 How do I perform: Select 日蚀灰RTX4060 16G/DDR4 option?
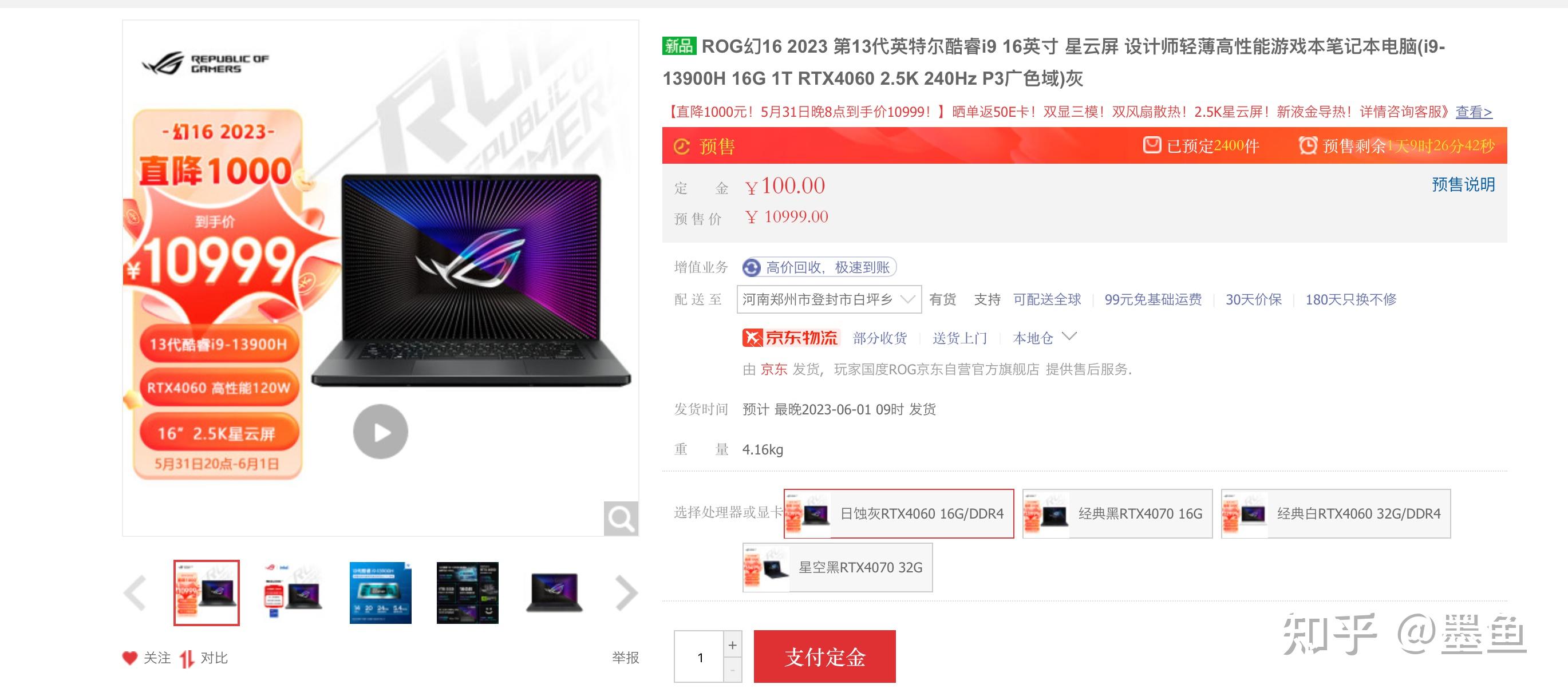pyautogui.click(x=898, y=513)
